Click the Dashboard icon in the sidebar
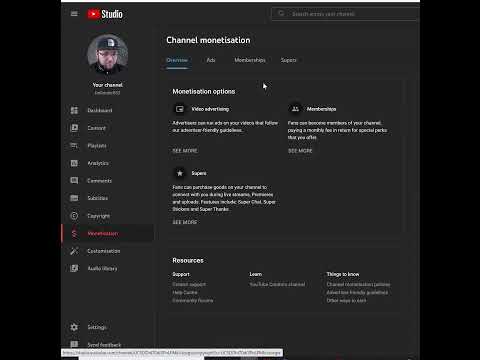Viewport: 480px width, 360px height. (x=74, y=110)
